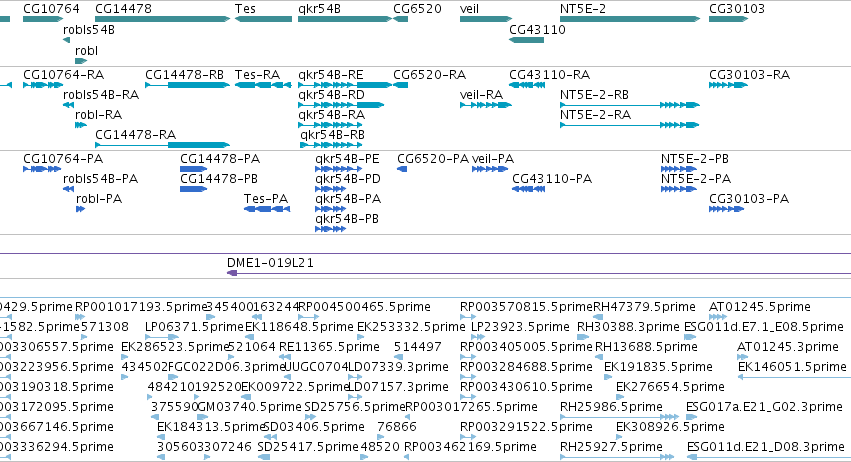Screen dimensions: 851x462
Task: Click EST ESG017a.E21_G02.3prime
Action: [x=692, y=417]
